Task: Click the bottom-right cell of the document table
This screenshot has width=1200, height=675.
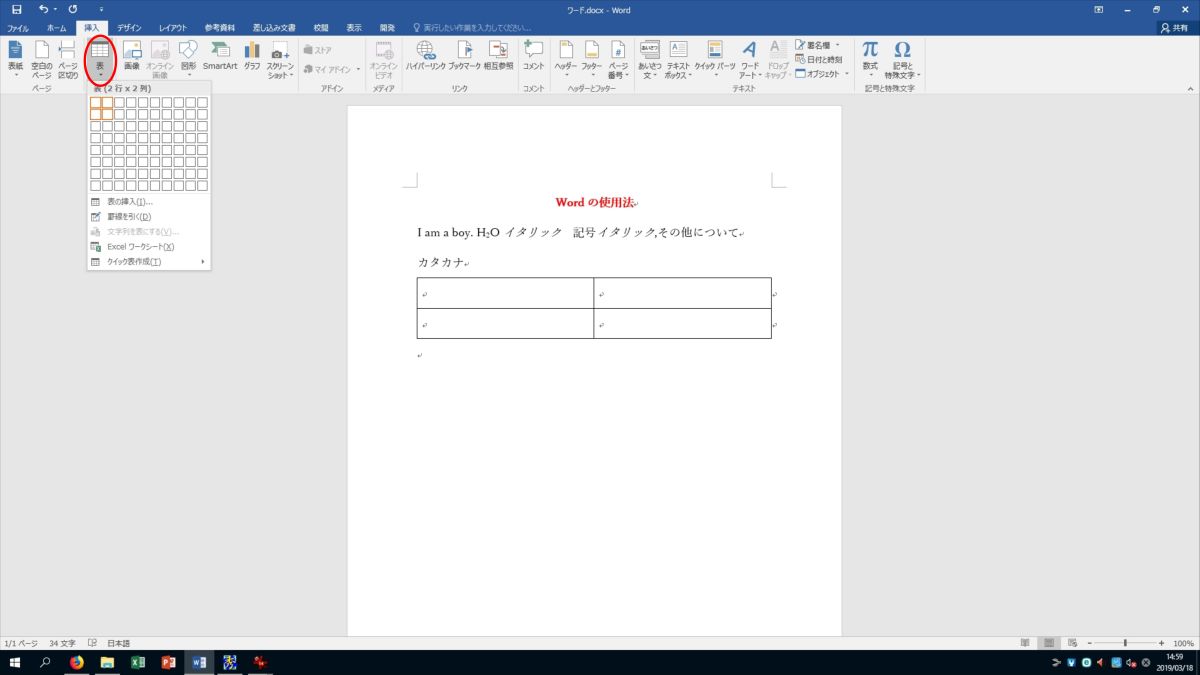Action: tap(682, 324)
